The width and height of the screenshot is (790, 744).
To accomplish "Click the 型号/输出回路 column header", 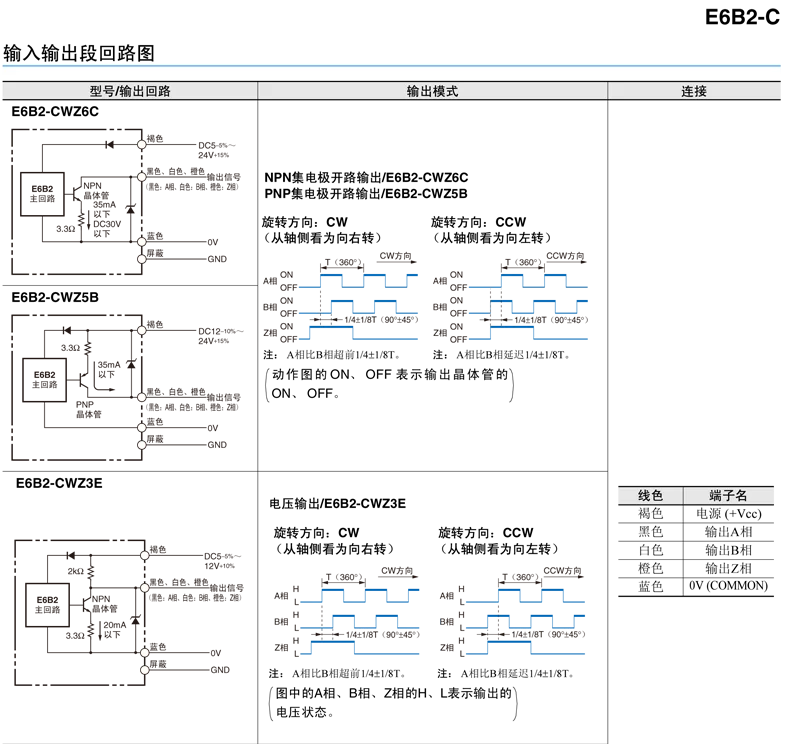I will click(x=130, y=91).
